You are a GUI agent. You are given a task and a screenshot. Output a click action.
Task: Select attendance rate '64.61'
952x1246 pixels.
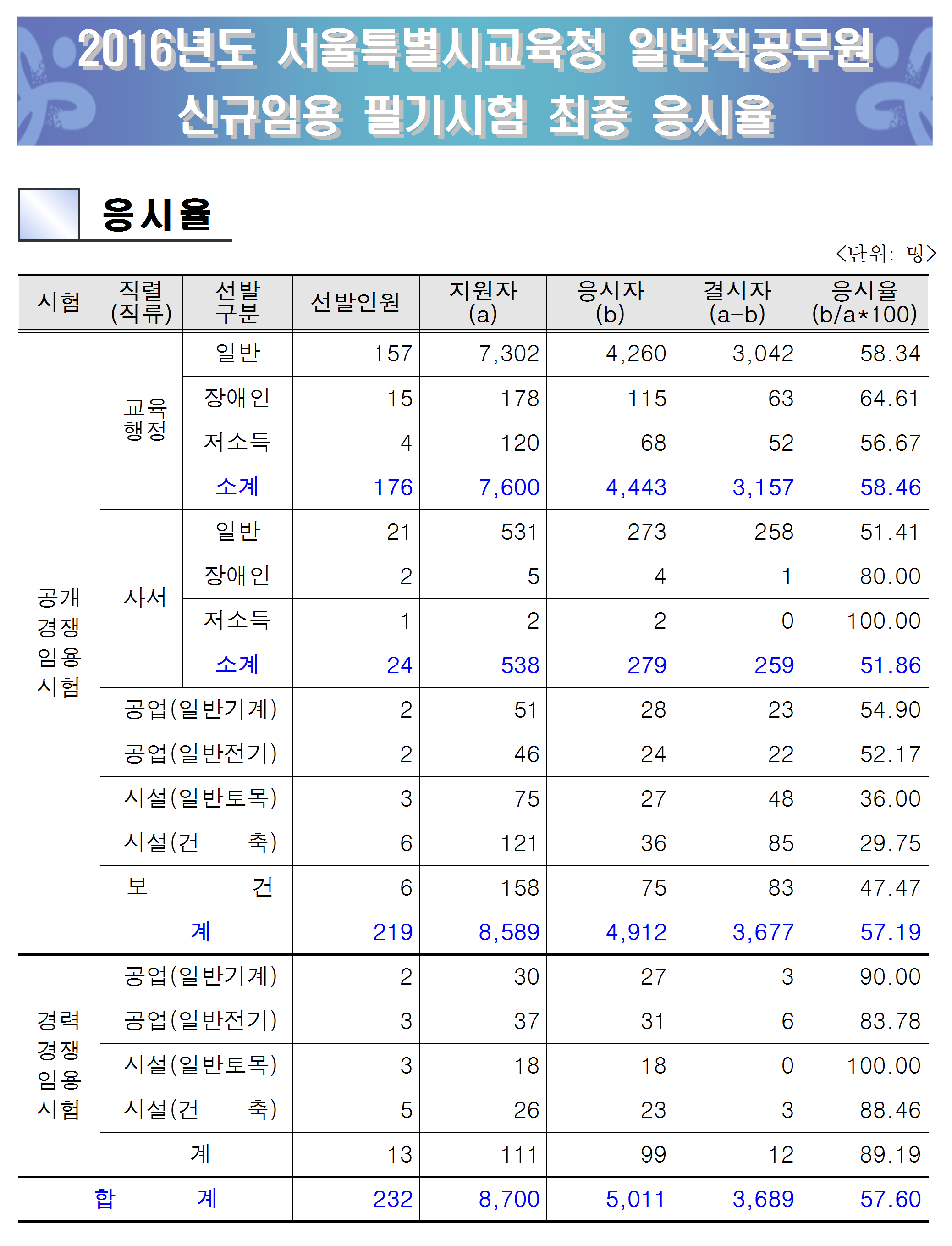pyautogui.click(x=890, y=399)
